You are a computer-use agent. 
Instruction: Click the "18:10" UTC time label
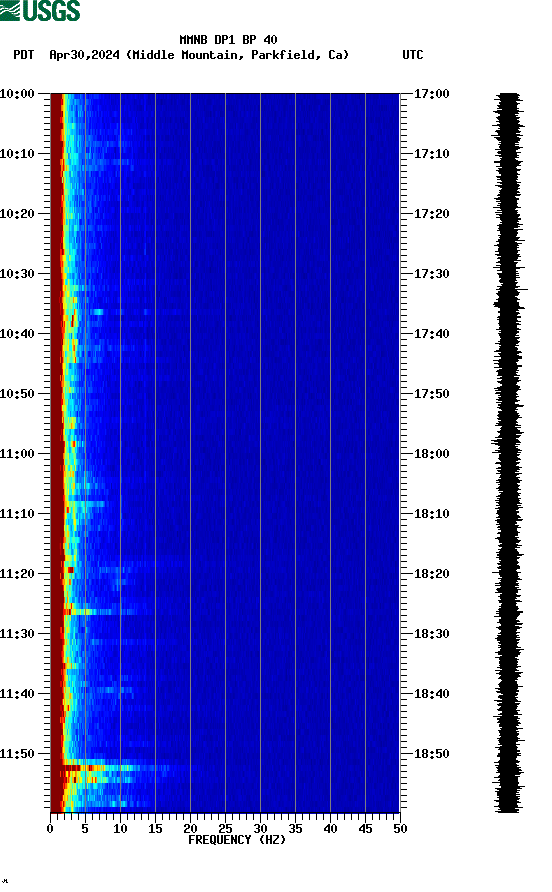[x=431, y=514]
